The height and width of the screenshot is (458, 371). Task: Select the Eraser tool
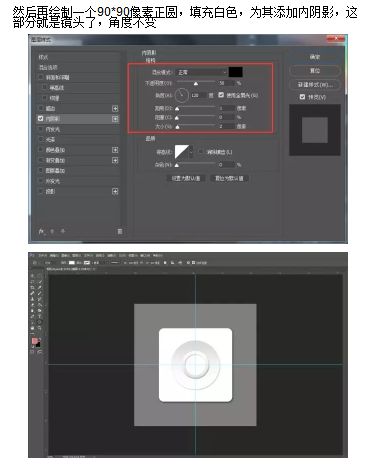[32, 305]
